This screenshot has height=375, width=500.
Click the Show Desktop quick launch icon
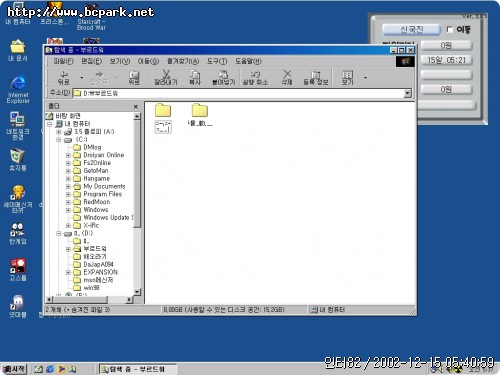39,369
